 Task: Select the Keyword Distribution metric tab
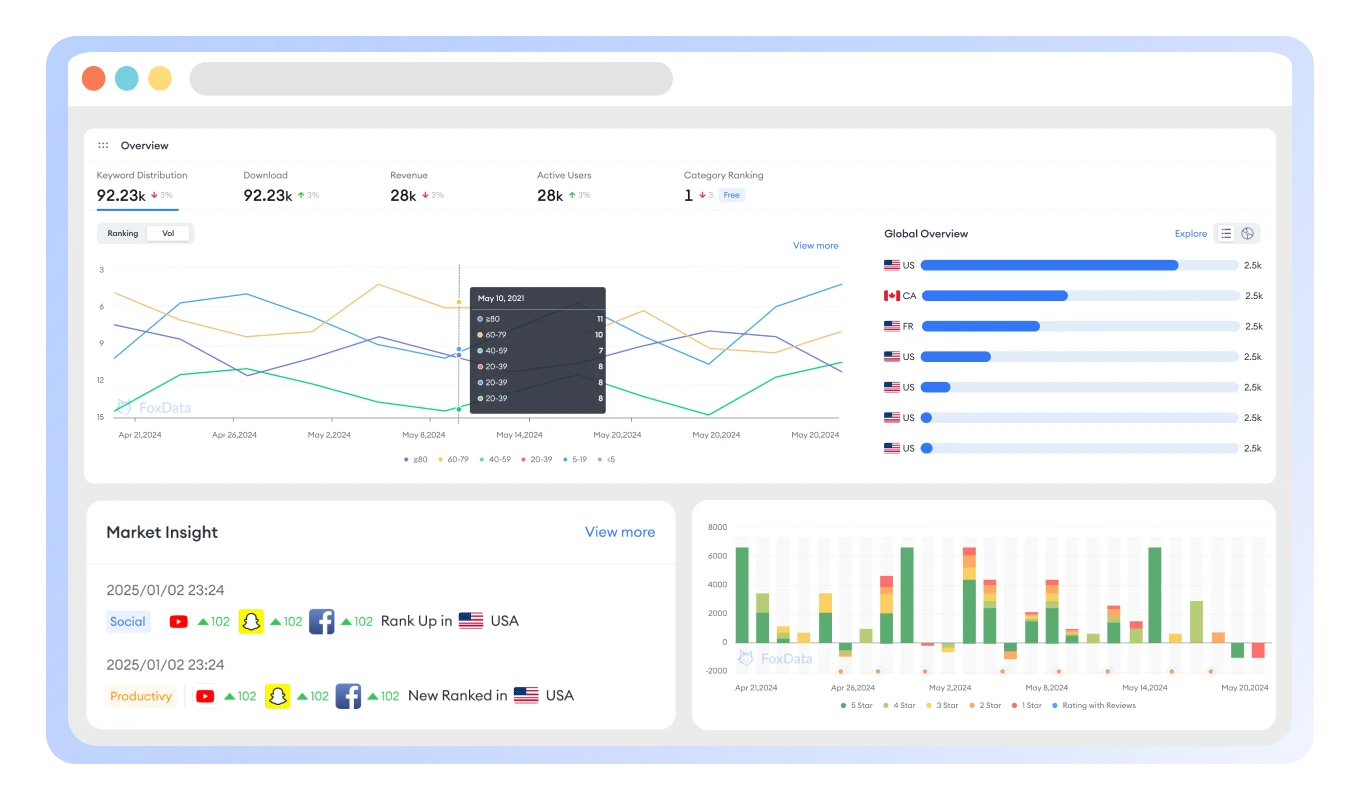pos(141,186)
